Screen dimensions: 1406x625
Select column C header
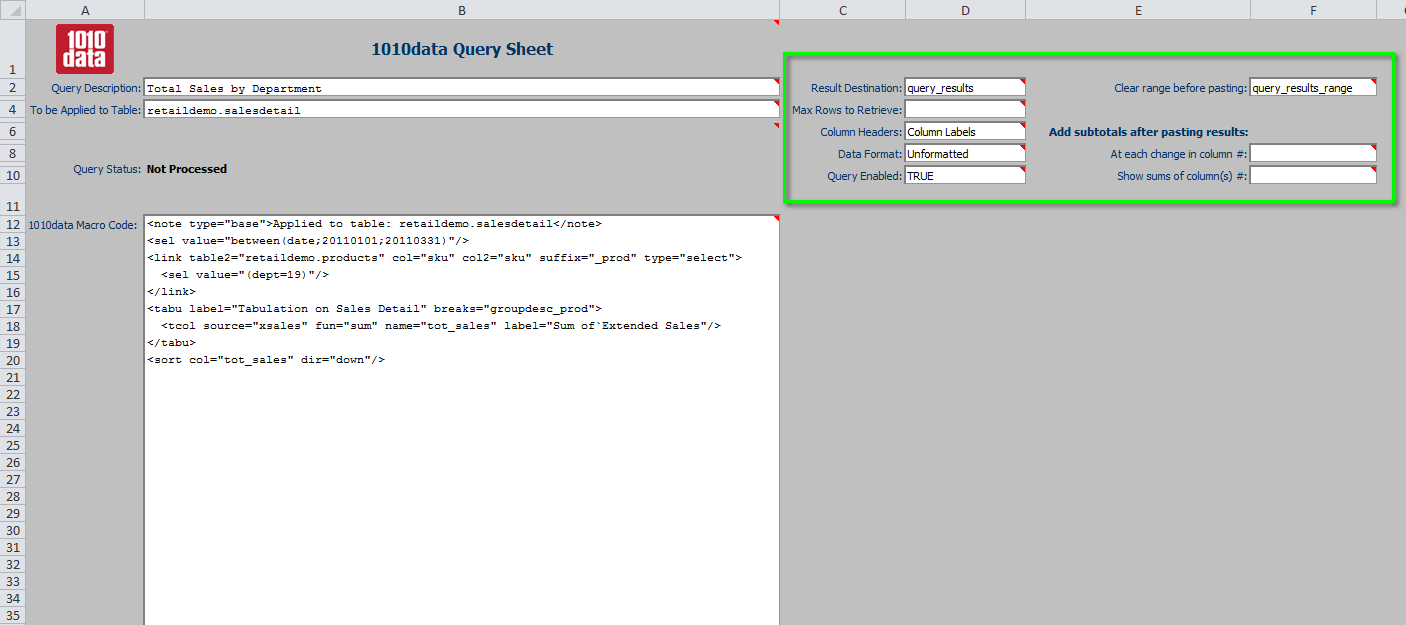click(x=843, y=10)
